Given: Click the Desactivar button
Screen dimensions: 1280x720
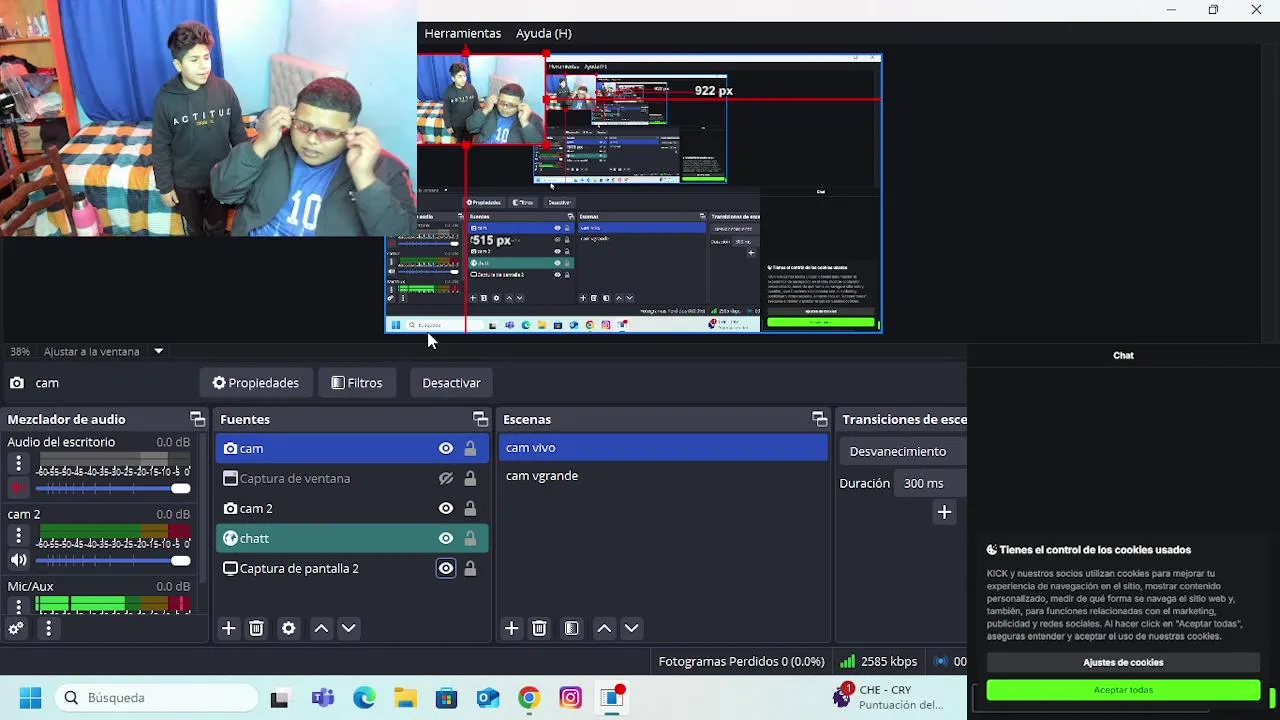Looking at the screenshot, I should (451, 383).
